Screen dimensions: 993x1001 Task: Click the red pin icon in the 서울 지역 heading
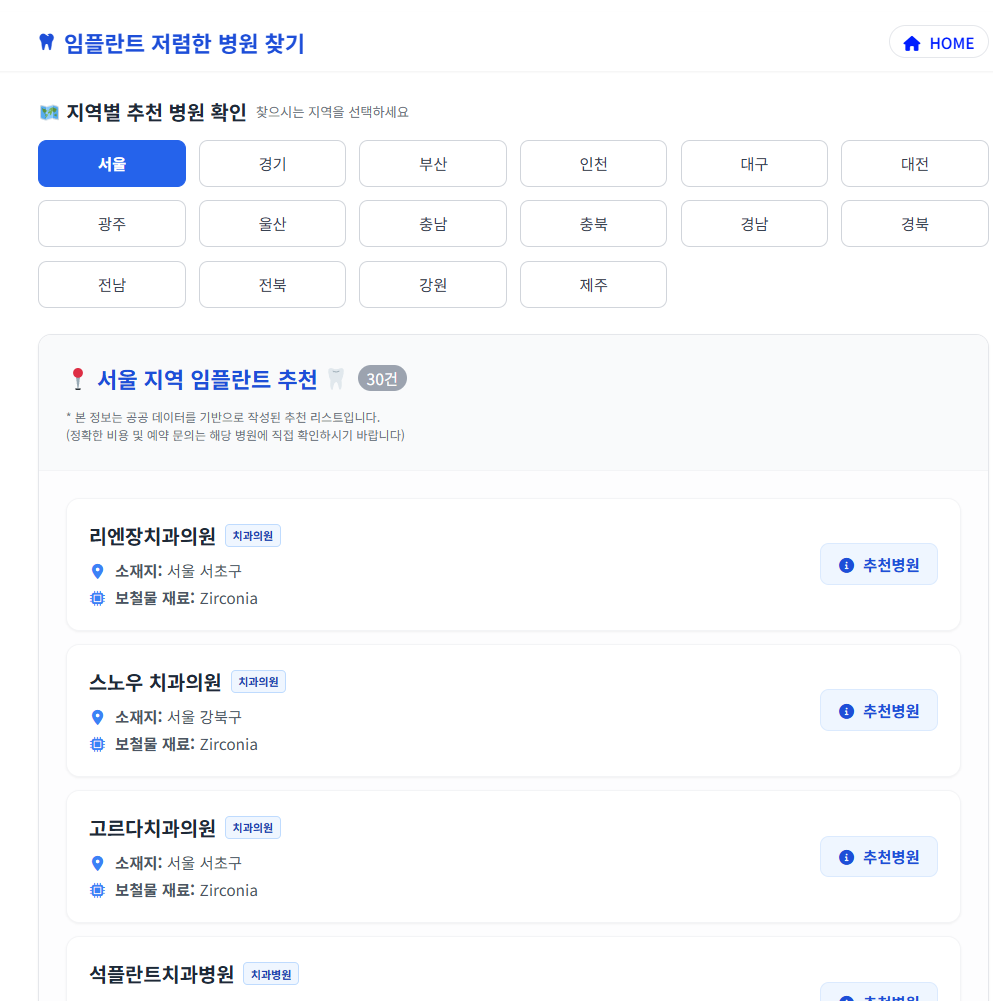coord(78,379)
